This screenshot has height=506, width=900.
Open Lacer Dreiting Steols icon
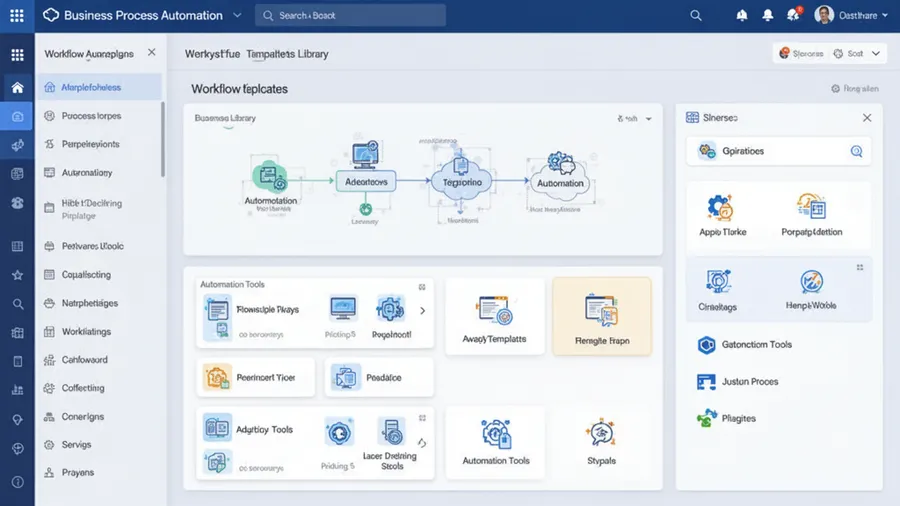pos(392,433)
